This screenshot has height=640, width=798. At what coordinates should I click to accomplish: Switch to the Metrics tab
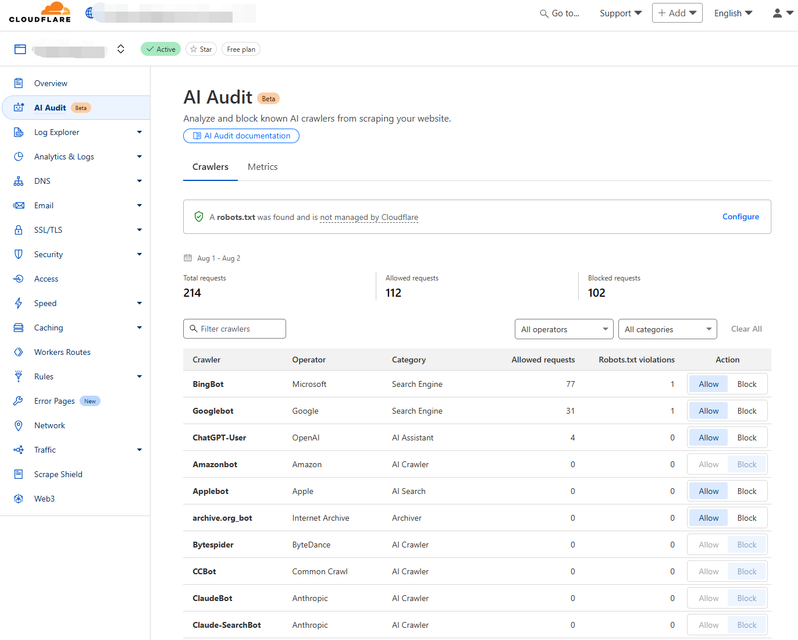pos(263,167)
